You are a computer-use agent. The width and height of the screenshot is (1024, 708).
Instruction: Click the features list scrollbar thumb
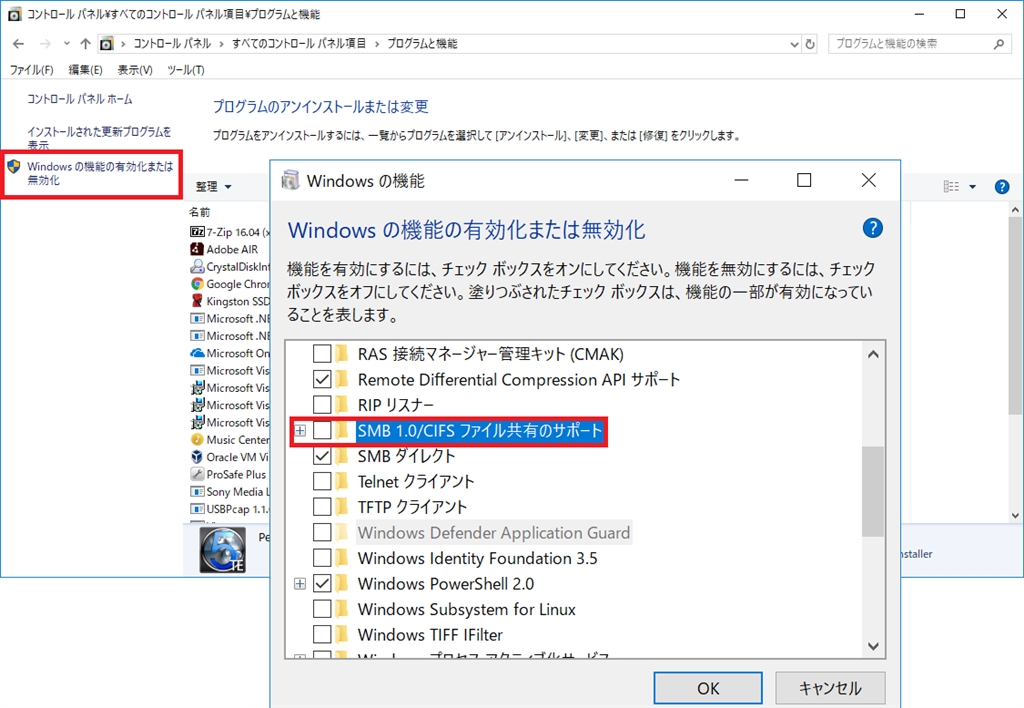pyautogui.click(x=872, y=491)
